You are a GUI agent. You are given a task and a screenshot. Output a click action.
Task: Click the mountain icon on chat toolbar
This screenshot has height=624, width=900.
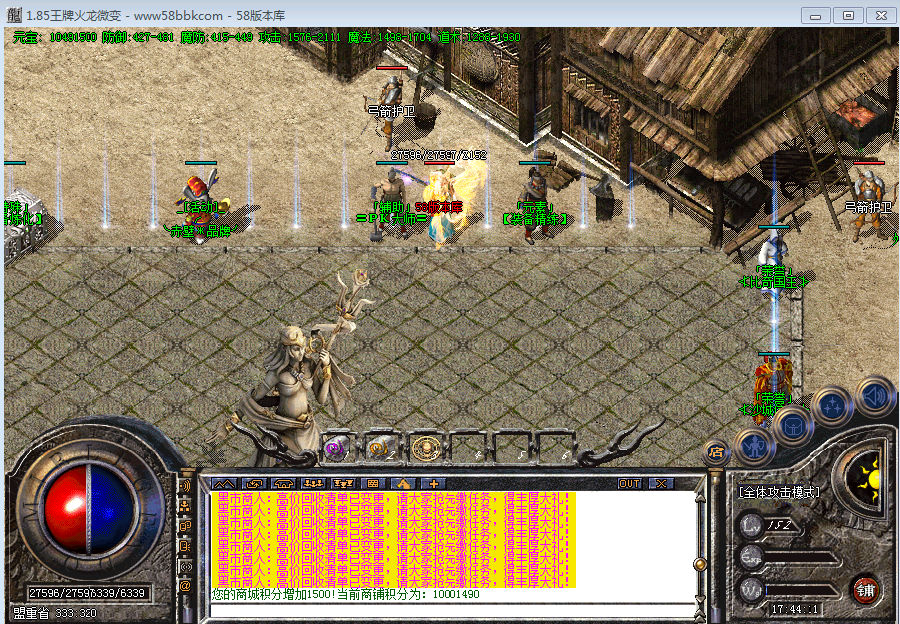pyautogui.click(x=223, y=483)
